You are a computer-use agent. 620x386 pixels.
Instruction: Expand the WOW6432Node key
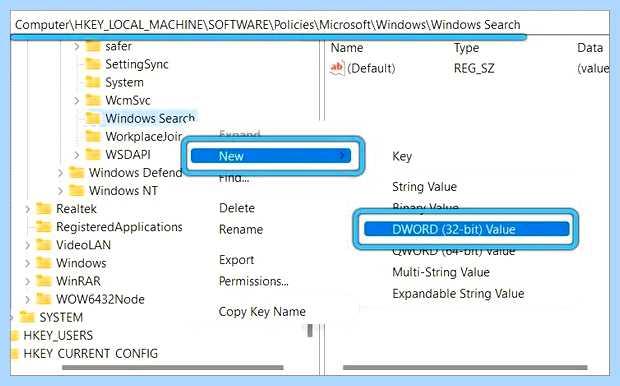click(27, 300)
